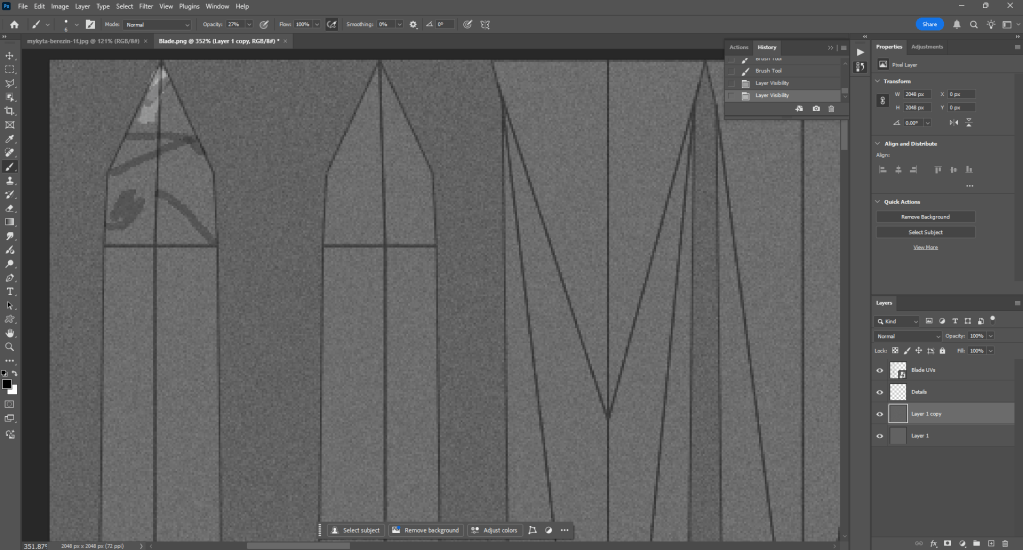
Task: Click the Select Subject button in Properties
Action: tap(925, 232)
